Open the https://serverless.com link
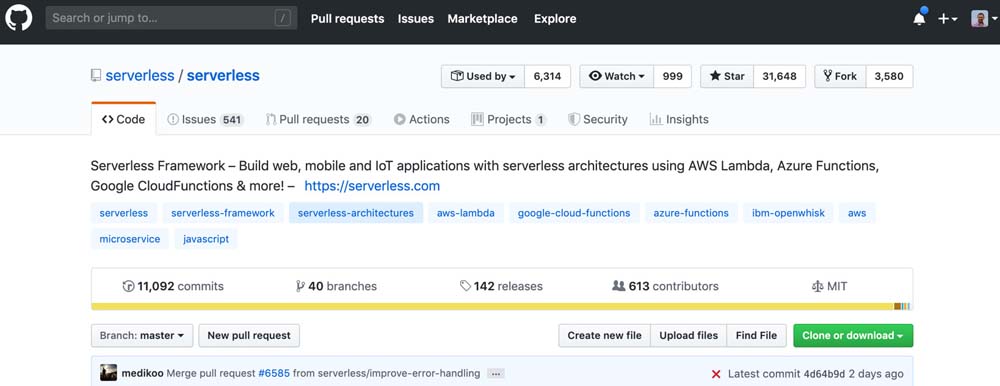Image resolution: width=1000 pixels, height=386 pixels. point(372,186)
